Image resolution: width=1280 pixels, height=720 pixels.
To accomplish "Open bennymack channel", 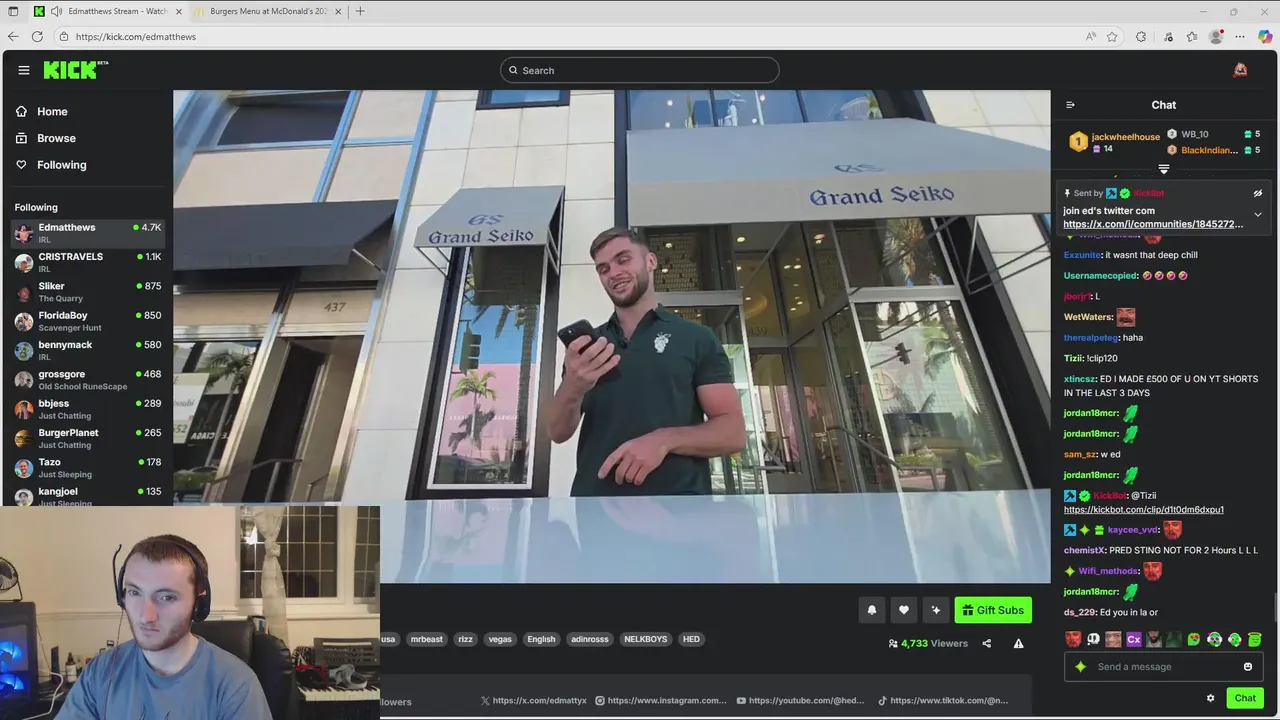I will pos(87,350).
